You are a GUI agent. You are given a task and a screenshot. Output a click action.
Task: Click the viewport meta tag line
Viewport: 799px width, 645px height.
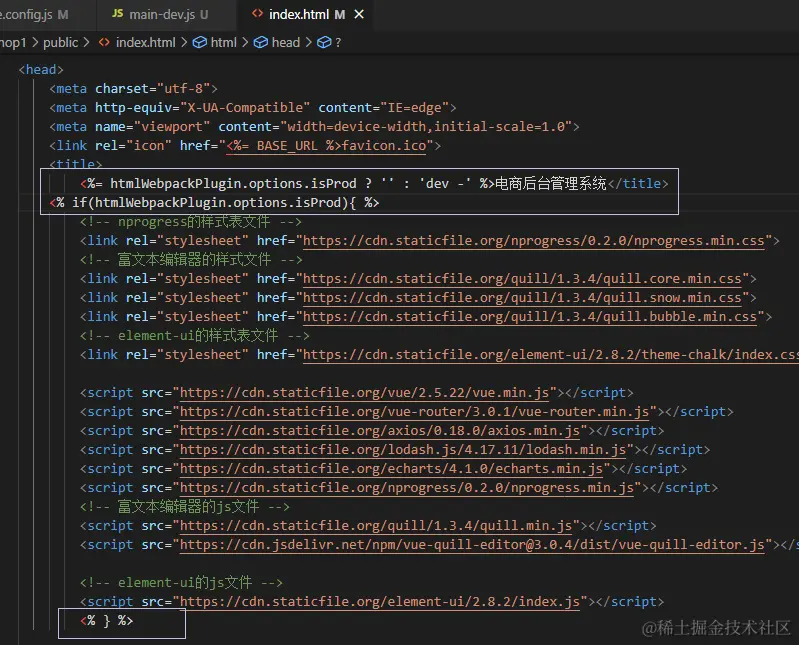tap(314, 126)
